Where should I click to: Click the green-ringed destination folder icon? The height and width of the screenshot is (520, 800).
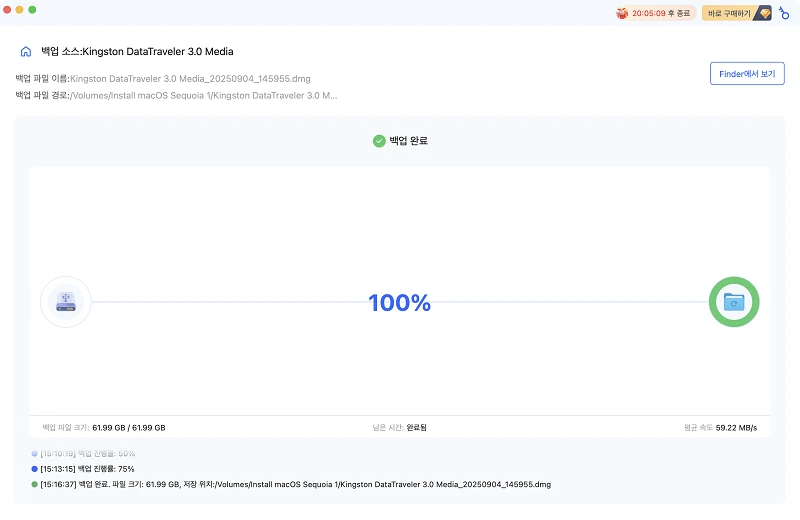pos(734,302)
